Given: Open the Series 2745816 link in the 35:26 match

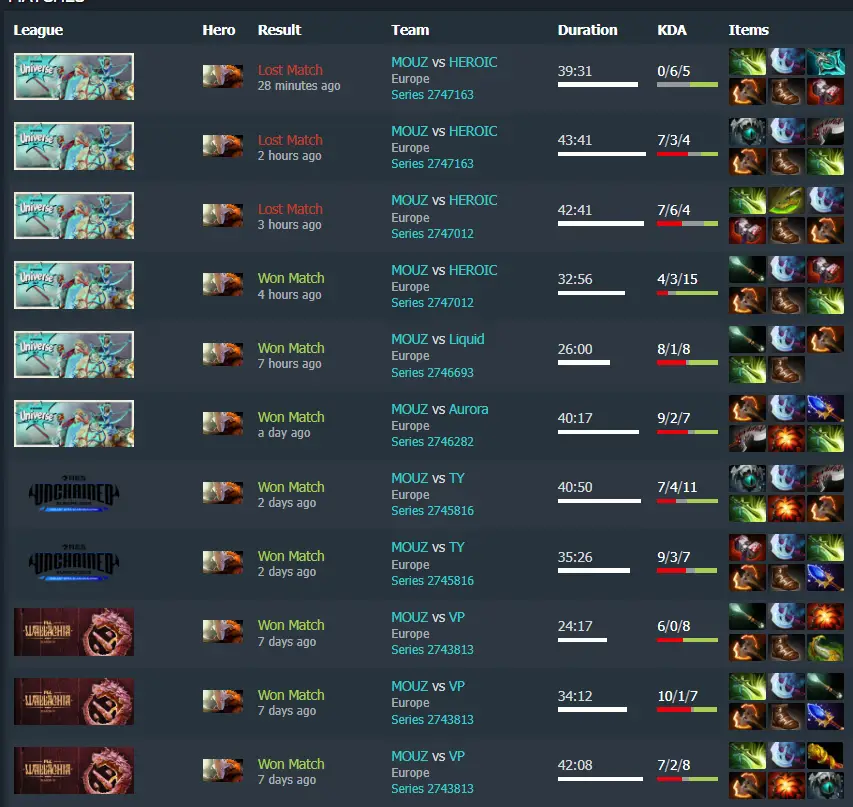Looking at the screenshot, I should pyautogui.click(x=432, y=581).
